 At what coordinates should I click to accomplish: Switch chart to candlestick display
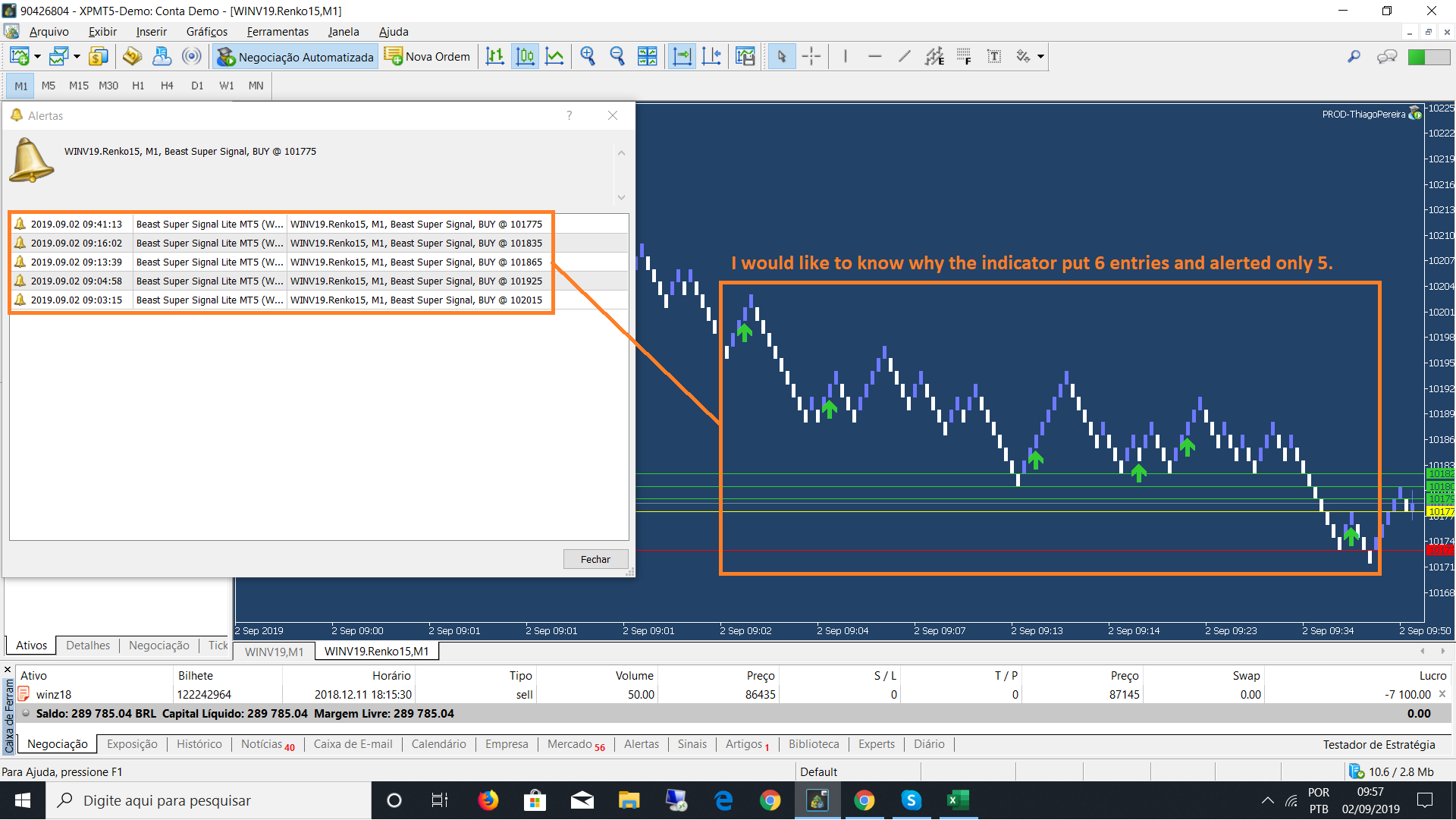(525, 57)
